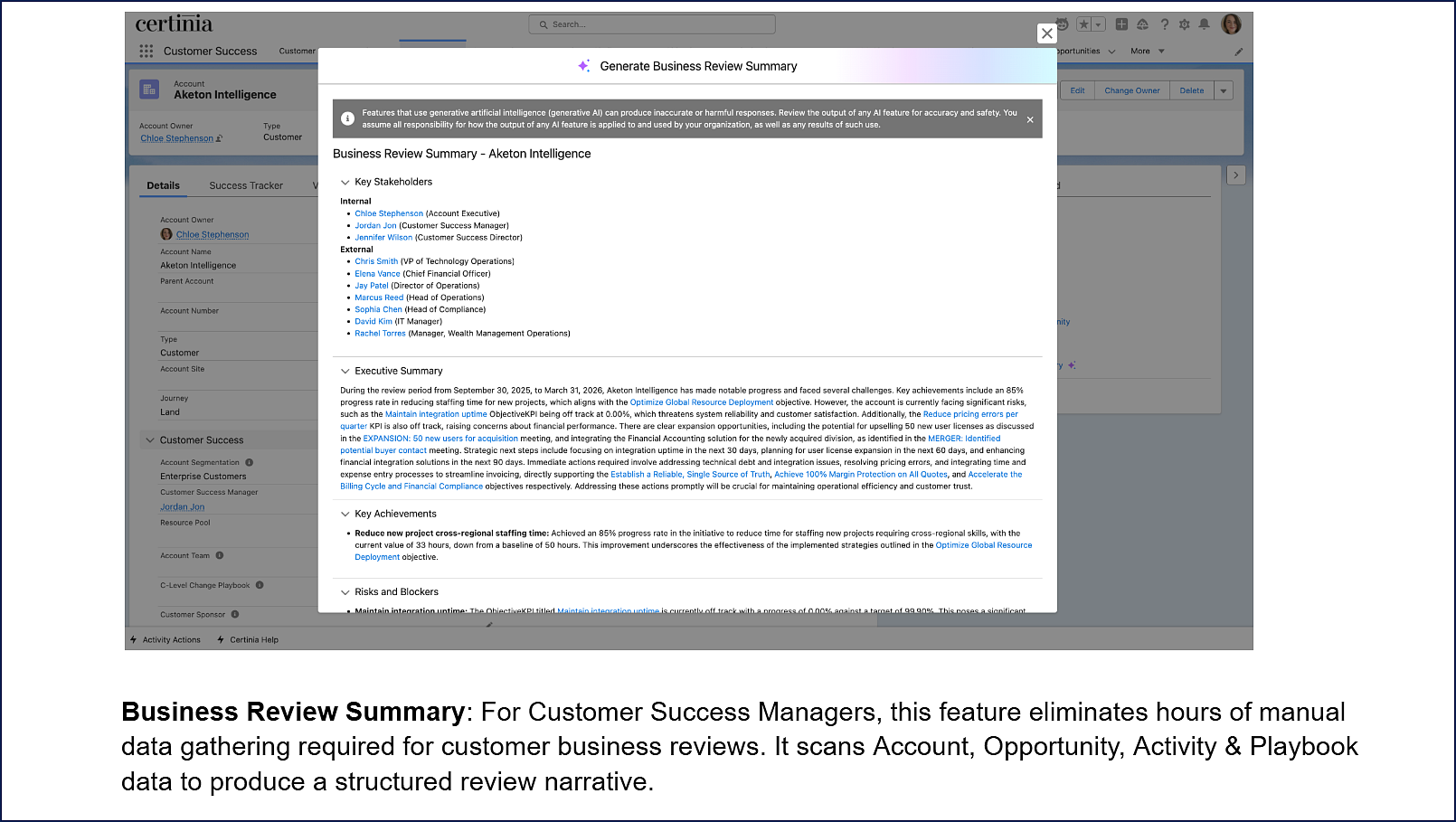The height and width of the screenshot is (822, 1456).
Task: Open the favorites list dropdown arrow
Action: point(1099,24)
